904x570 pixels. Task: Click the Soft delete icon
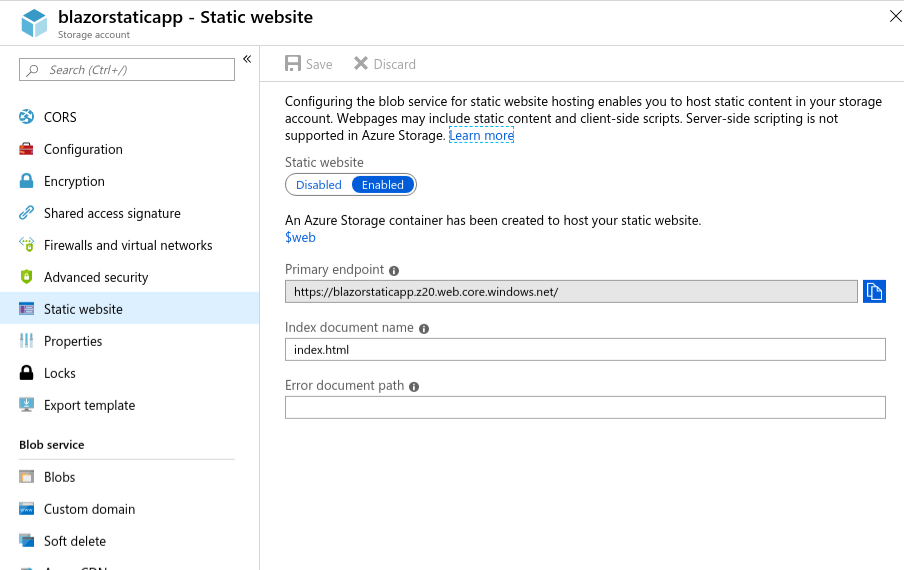click(26, 541)
